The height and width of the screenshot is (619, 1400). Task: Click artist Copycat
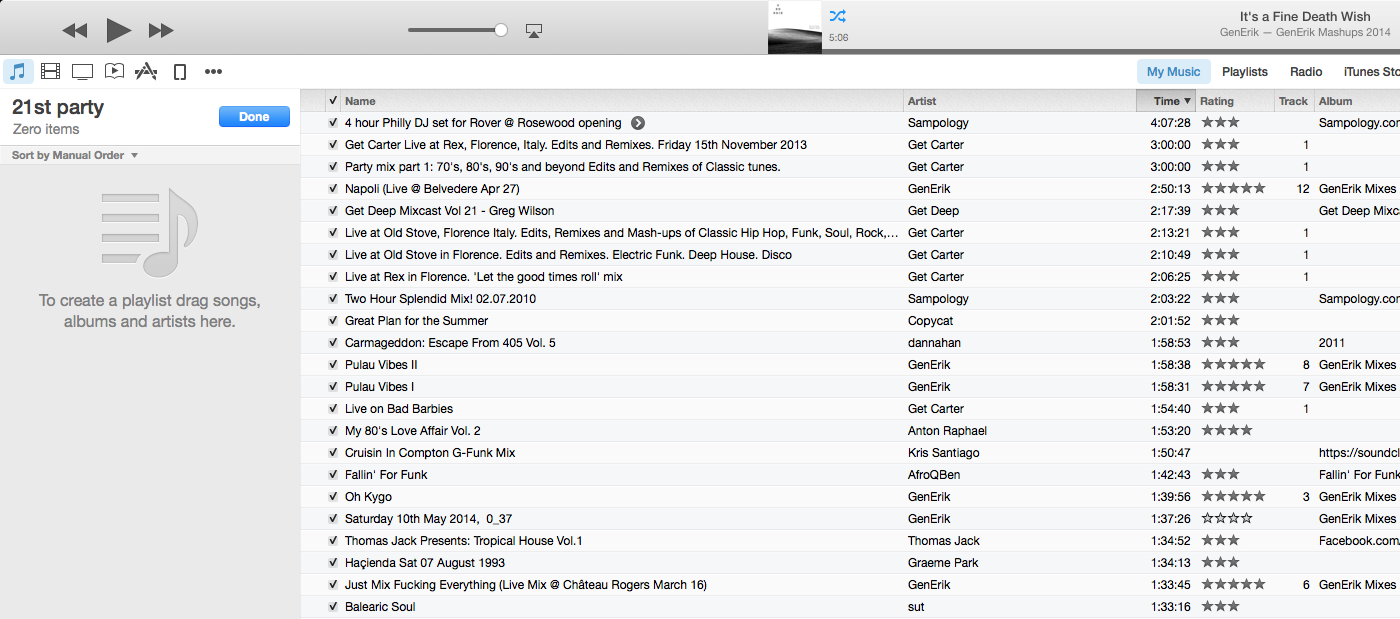931,321
